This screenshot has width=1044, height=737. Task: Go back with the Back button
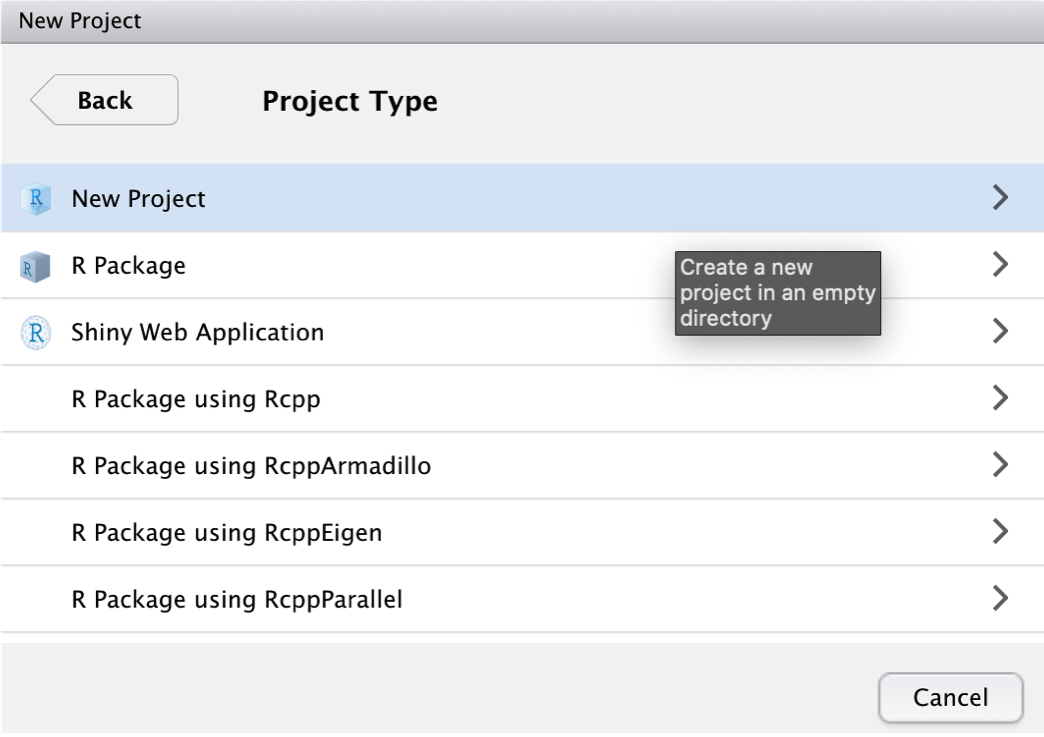point(105,100)
